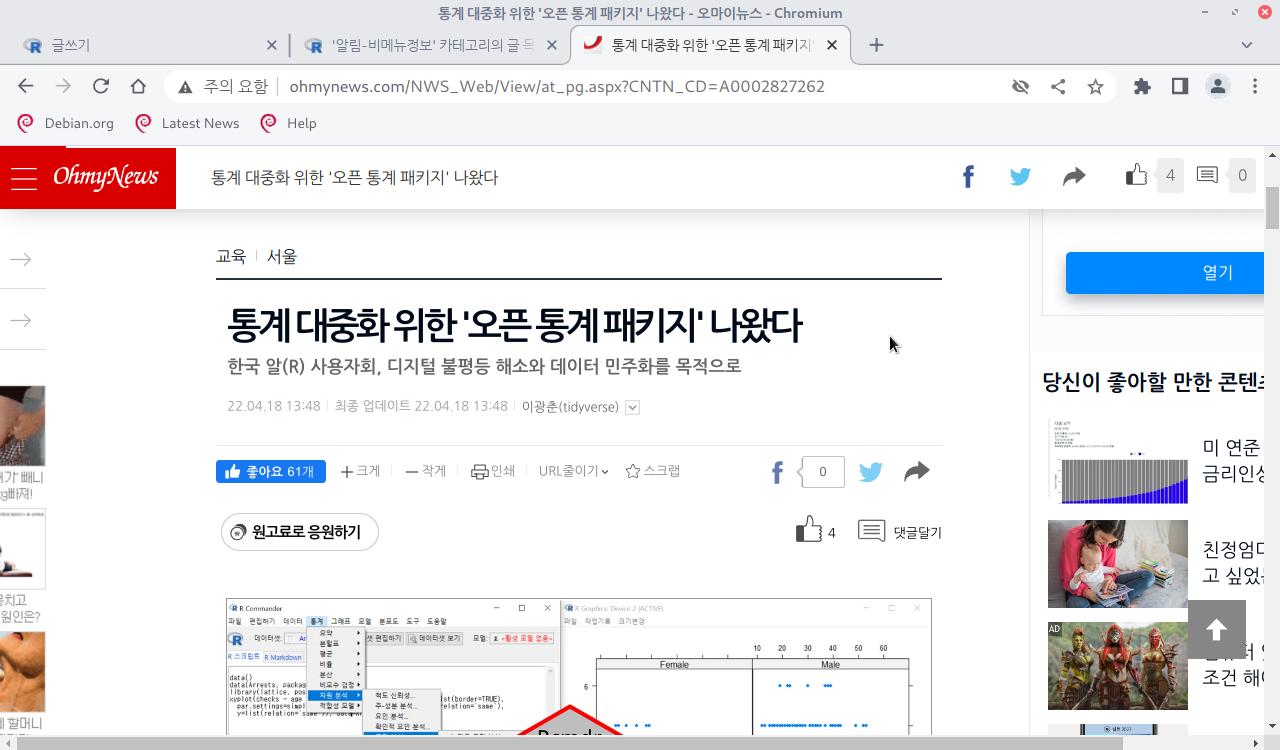Image resolution: width=1280 pixels, height=750 pixels.
Task: Scrap the article with 스크랩
Action: [653, 471]
